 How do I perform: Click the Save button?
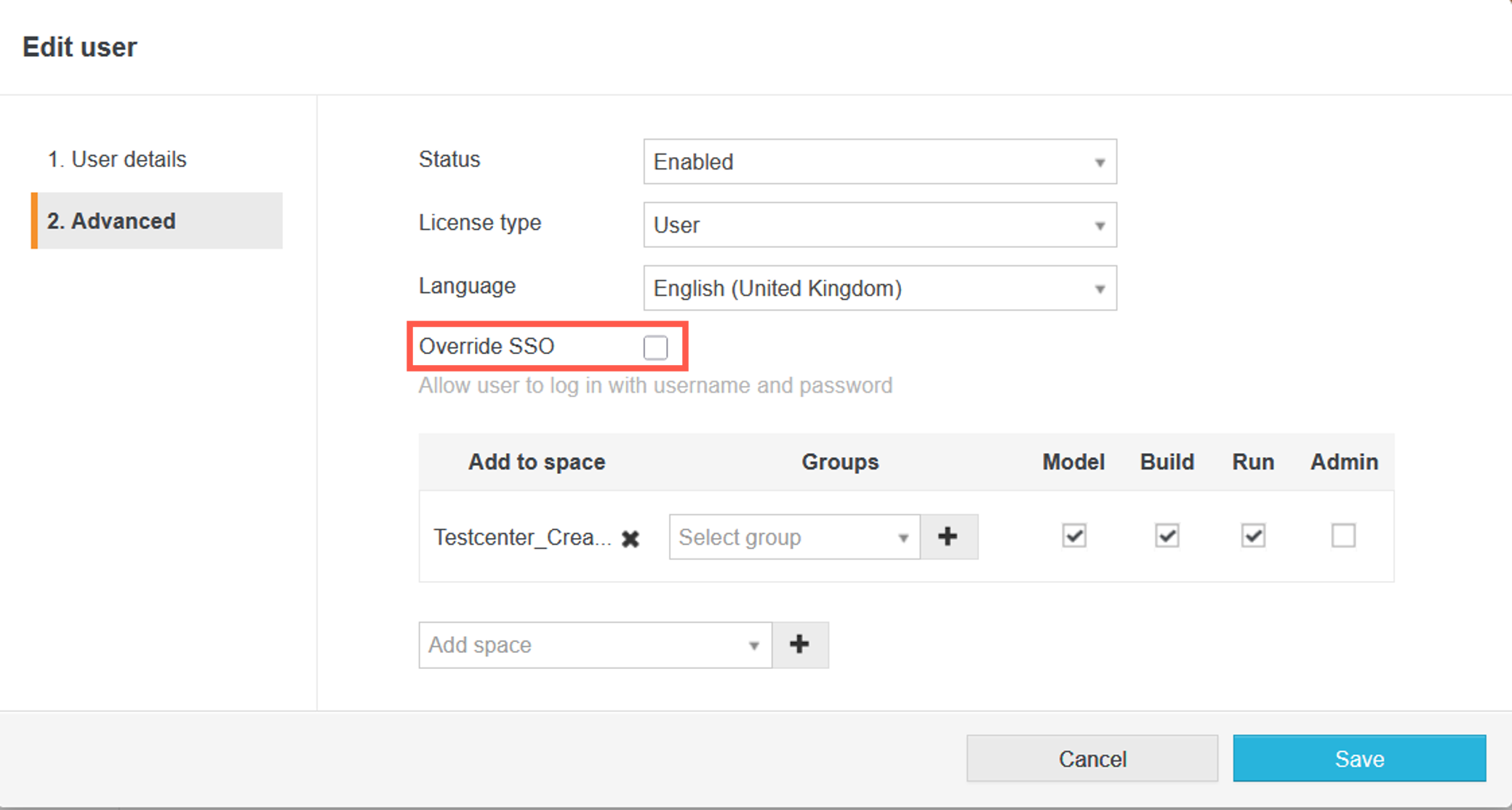coord(1359,758)
